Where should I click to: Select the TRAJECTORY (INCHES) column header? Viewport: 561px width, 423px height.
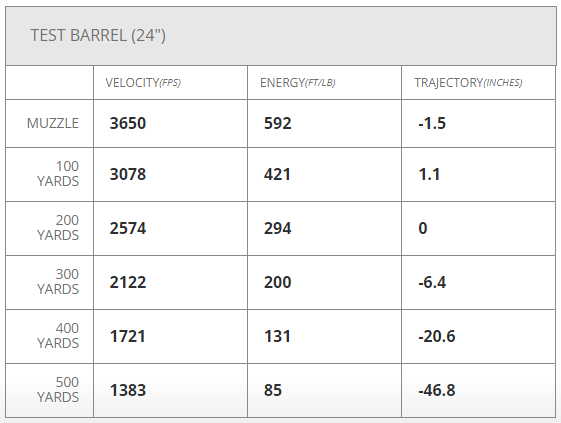click(x=468, y=83)
